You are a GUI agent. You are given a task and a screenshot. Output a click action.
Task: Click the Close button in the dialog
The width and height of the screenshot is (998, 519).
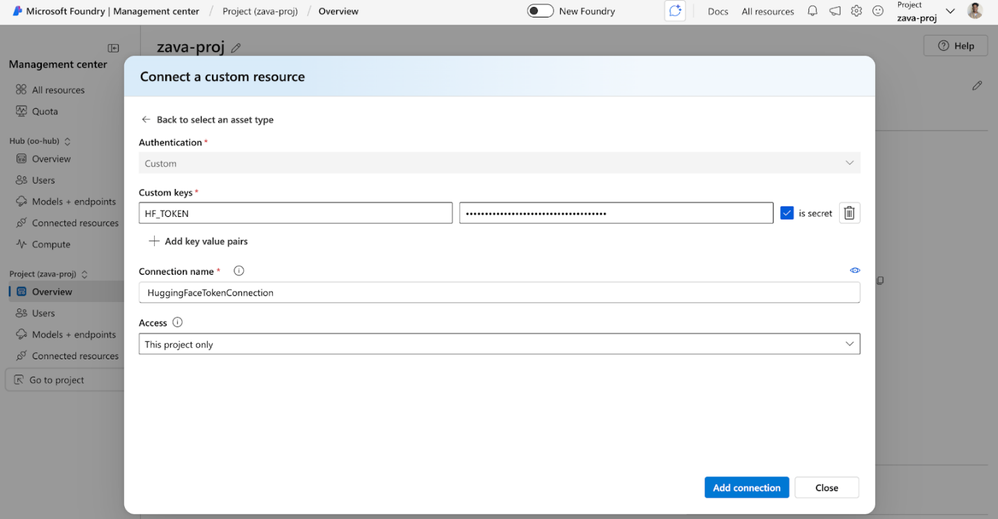pos(827,487)
